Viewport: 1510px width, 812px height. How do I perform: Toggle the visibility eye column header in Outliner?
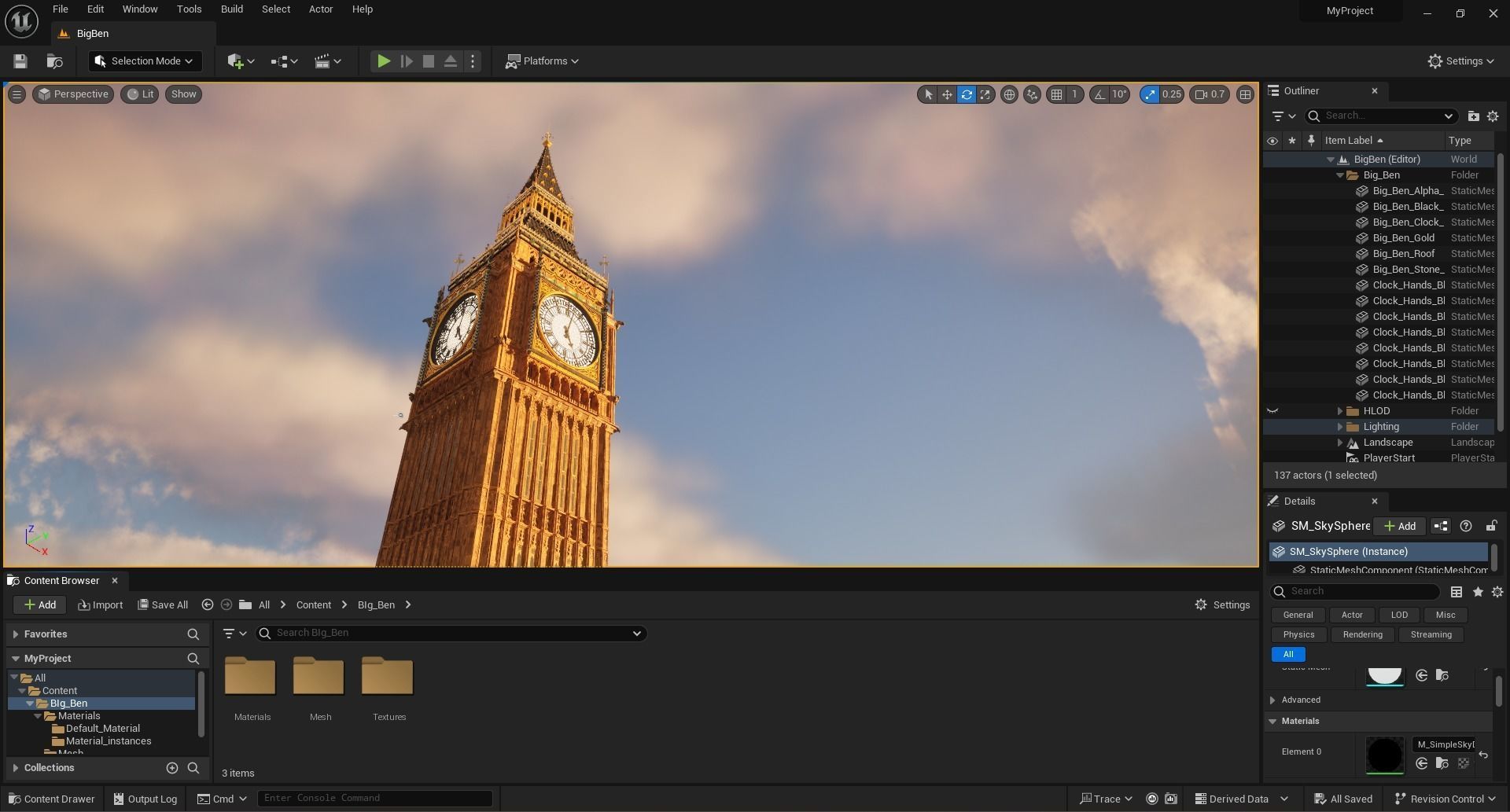(x=1272, y=141)
